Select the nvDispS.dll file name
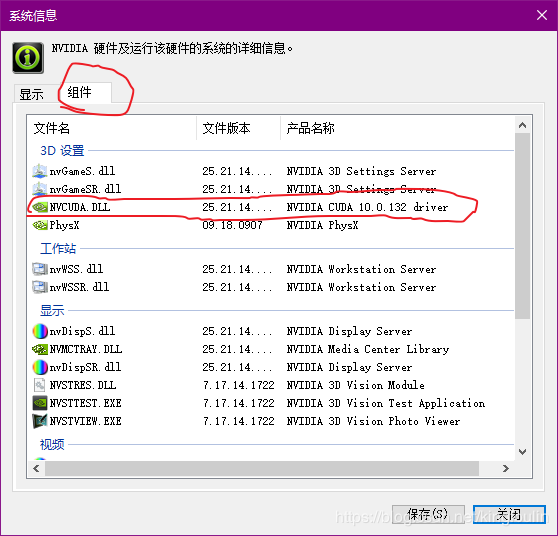The height and width of the screenshot is (536, 558). coord(82,331)
